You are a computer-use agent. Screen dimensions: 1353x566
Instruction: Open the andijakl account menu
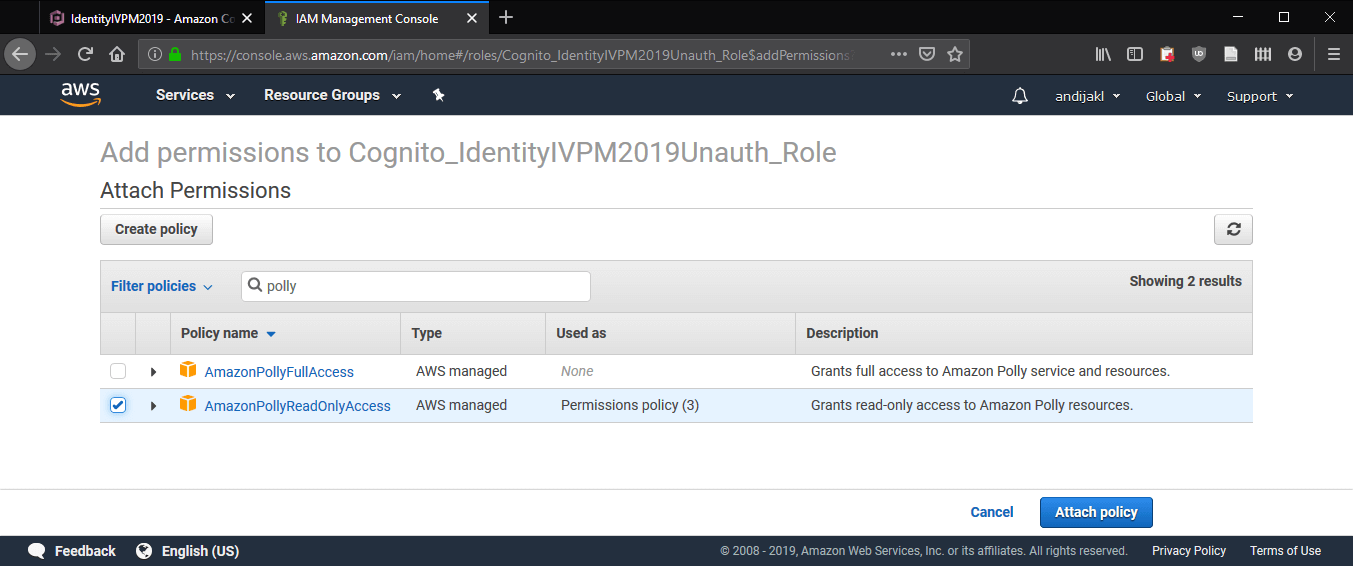1088,96
